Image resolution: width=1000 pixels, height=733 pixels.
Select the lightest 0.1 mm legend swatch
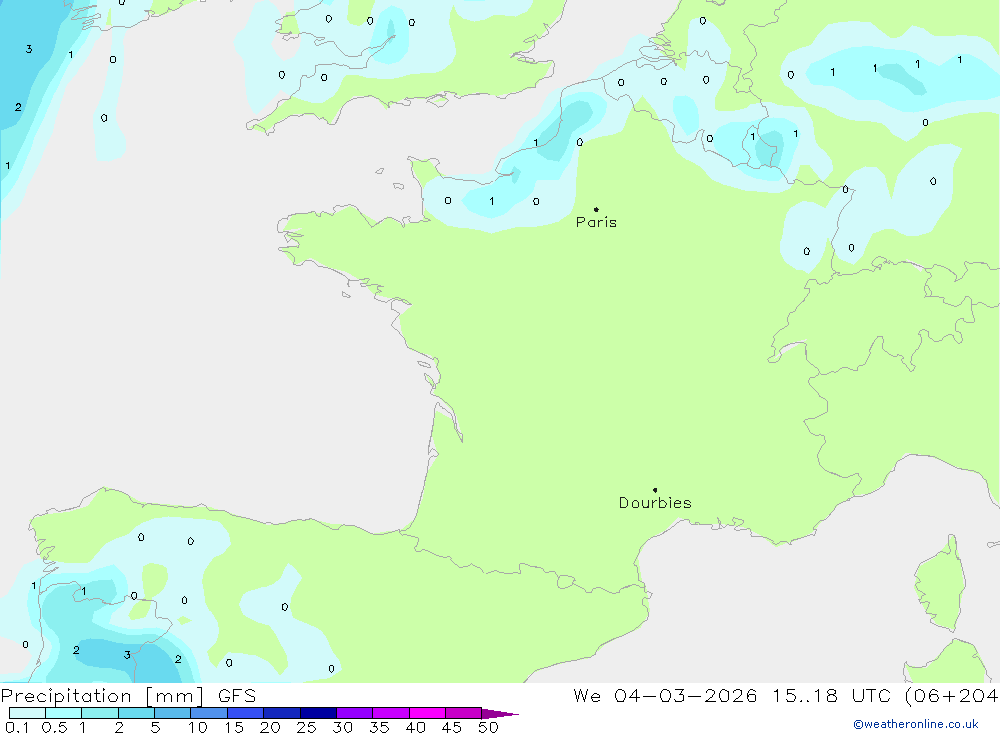click(27, 713)
